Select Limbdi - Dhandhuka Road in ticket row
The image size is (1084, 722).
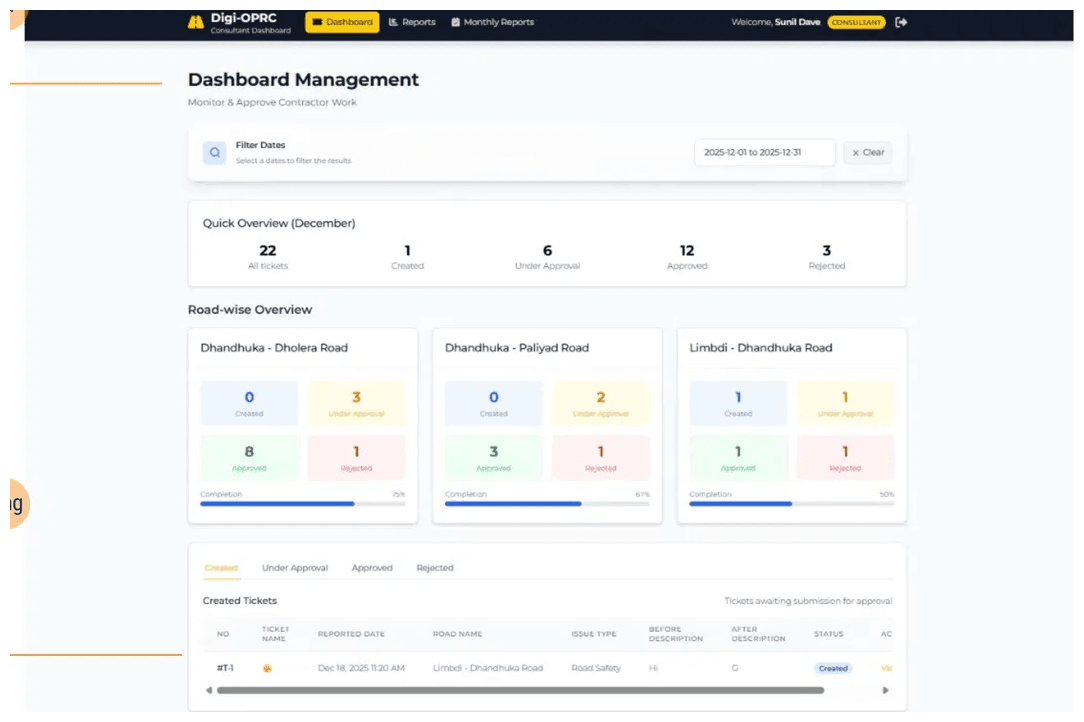487,668
